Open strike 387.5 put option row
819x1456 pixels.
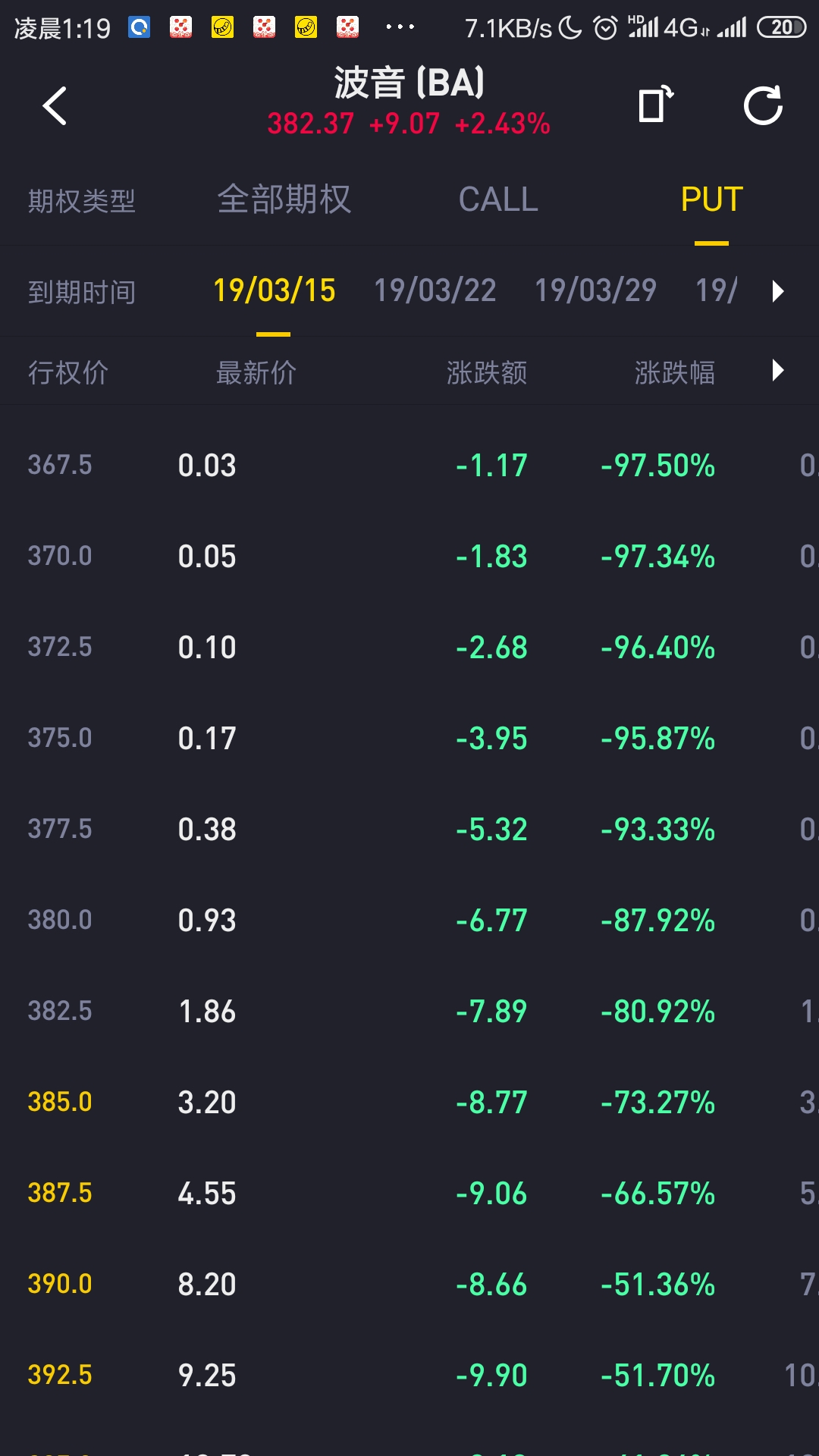(409, 1193)
